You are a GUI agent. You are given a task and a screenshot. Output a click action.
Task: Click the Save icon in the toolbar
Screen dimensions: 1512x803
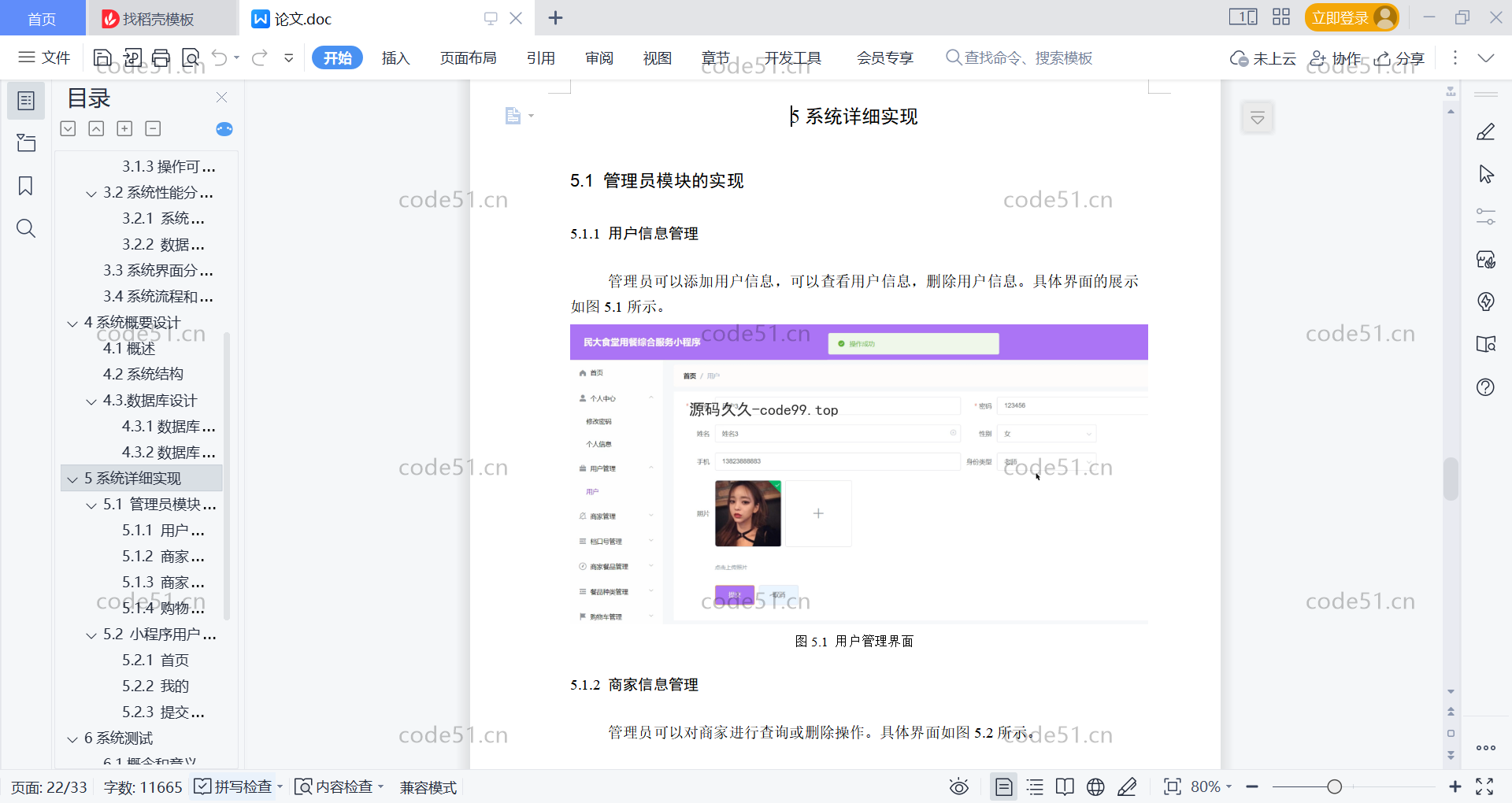(102, 57)
